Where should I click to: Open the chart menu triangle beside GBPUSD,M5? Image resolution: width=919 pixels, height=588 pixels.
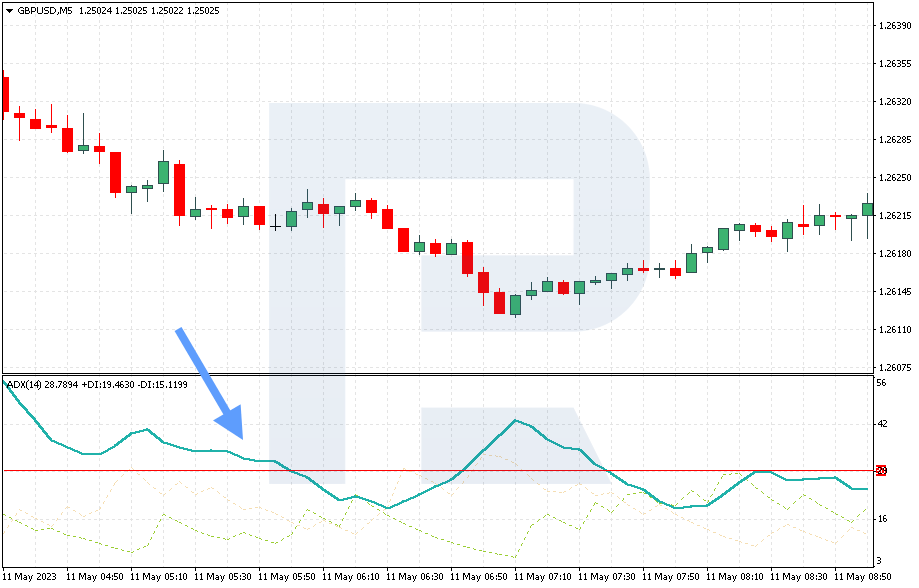tap(9, 11)
